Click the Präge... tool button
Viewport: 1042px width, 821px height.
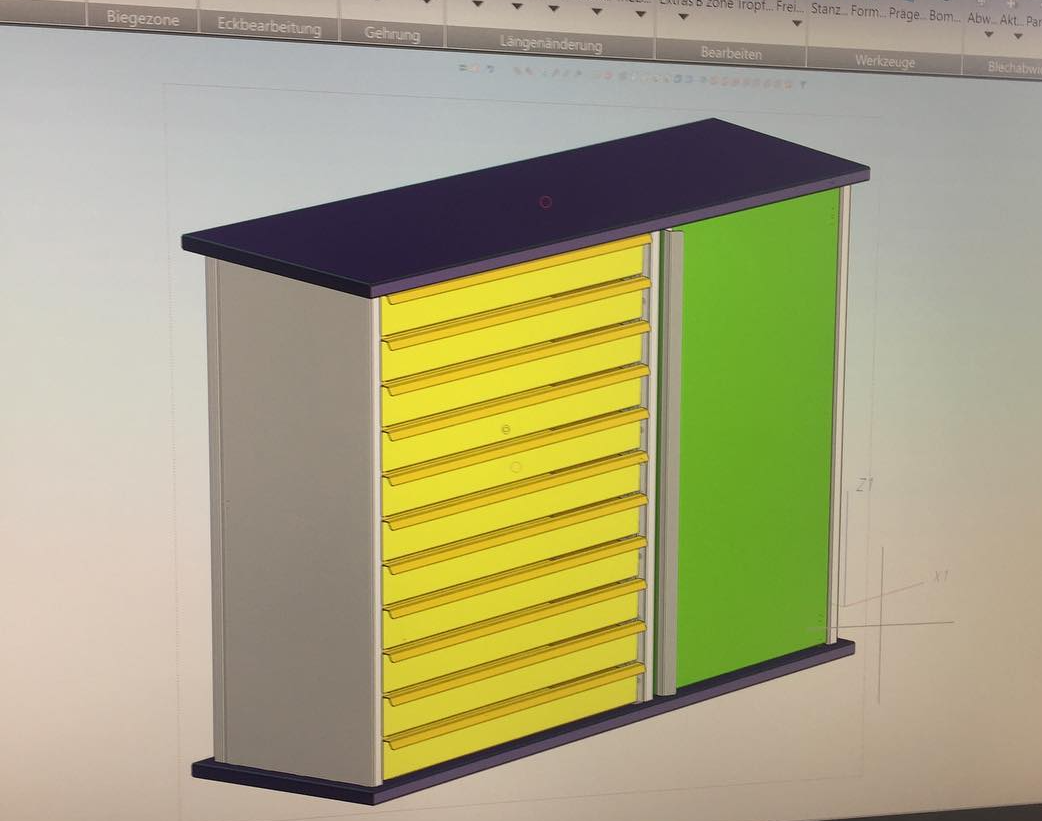pos(906,13)
